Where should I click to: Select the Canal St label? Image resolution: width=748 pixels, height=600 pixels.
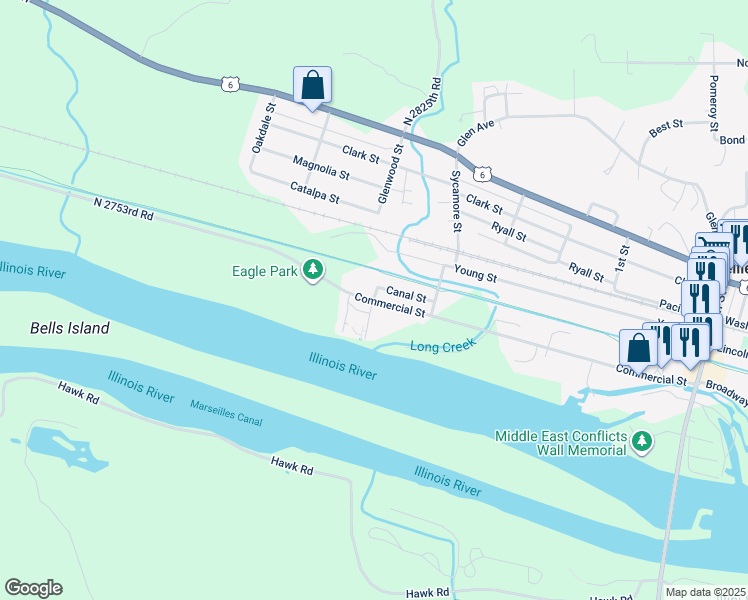(406, 294)
